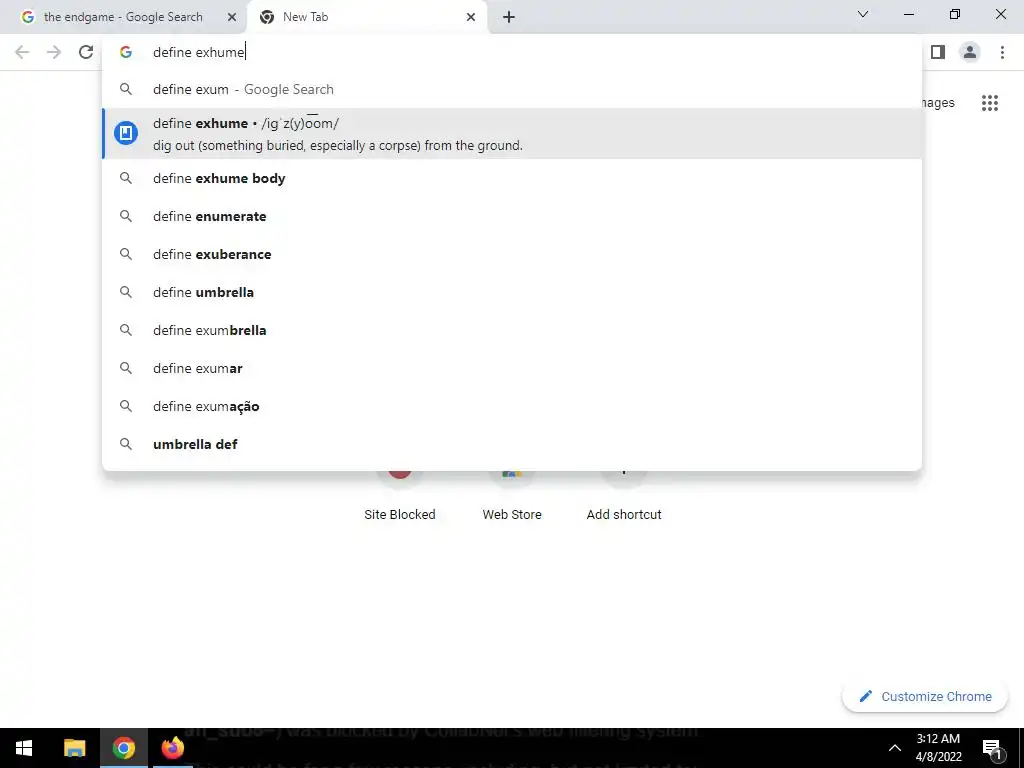The image size is (1024, 768).
Task: Show hidden system tray icons
Action: (895, 748)
